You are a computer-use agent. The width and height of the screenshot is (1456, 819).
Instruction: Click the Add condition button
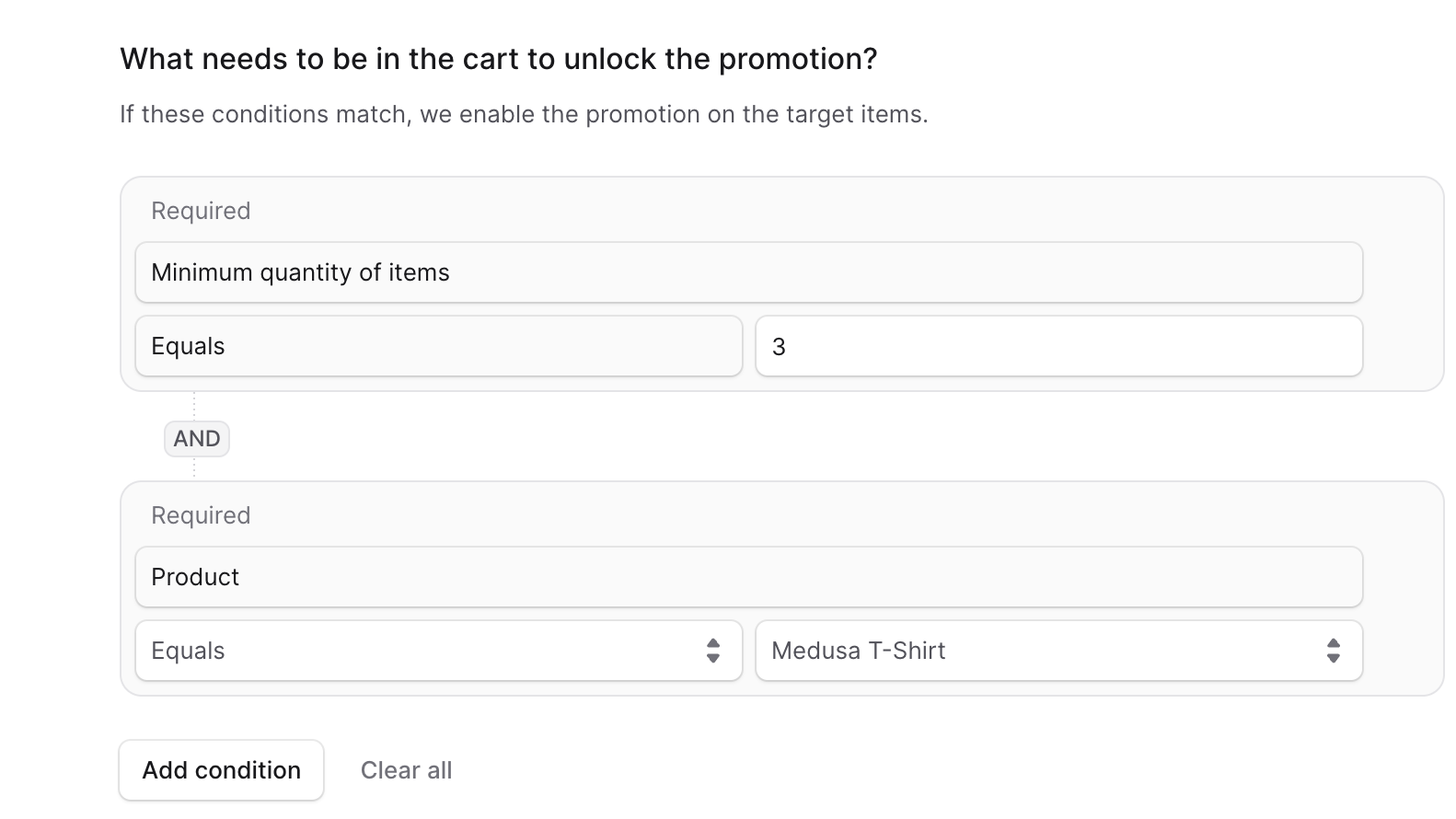pos(221,770)
